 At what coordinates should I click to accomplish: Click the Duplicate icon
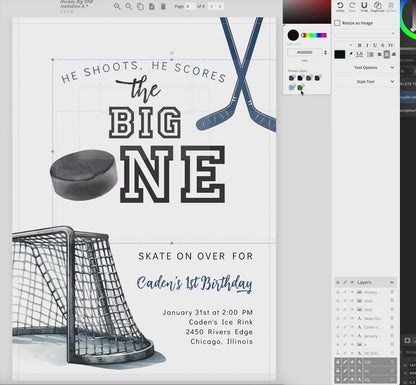click(x=378, y=6)
